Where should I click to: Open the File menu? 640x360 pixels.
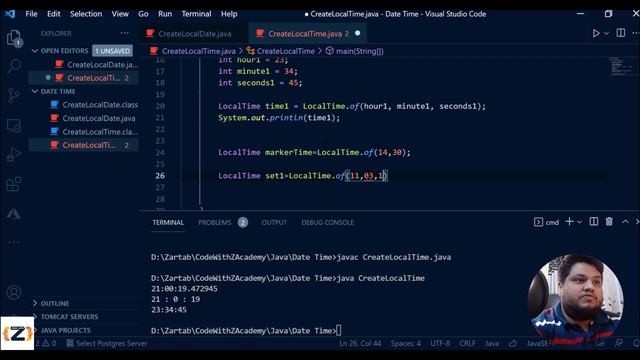tap(31, 14)
